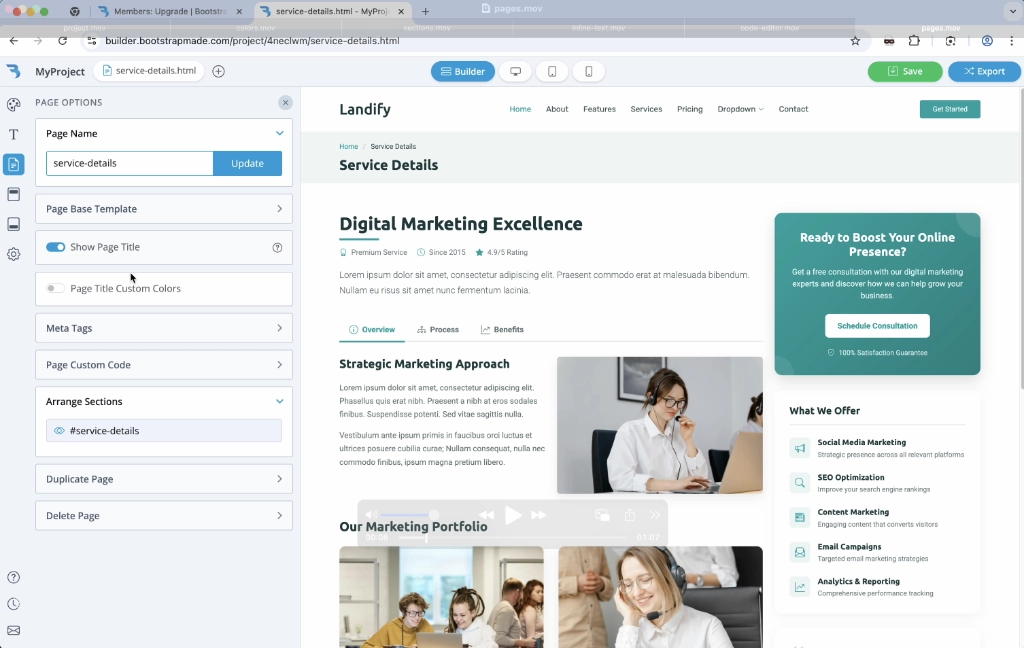Expand the Delete Page section
The height and width of the screenshot is (648, 1024).
[x=164, y=515]
